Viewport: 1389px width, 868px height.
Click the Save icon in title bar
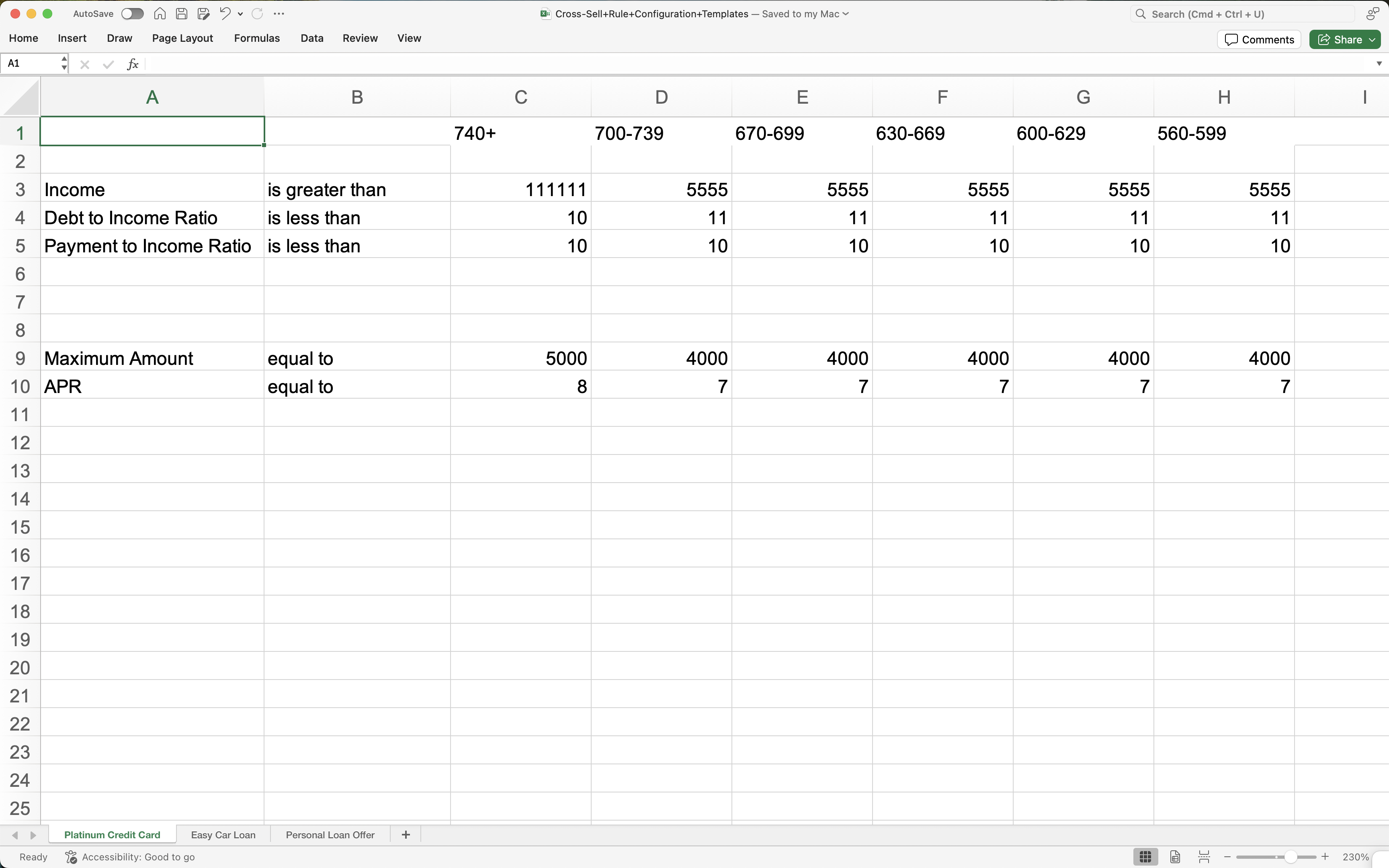[181, 14]
